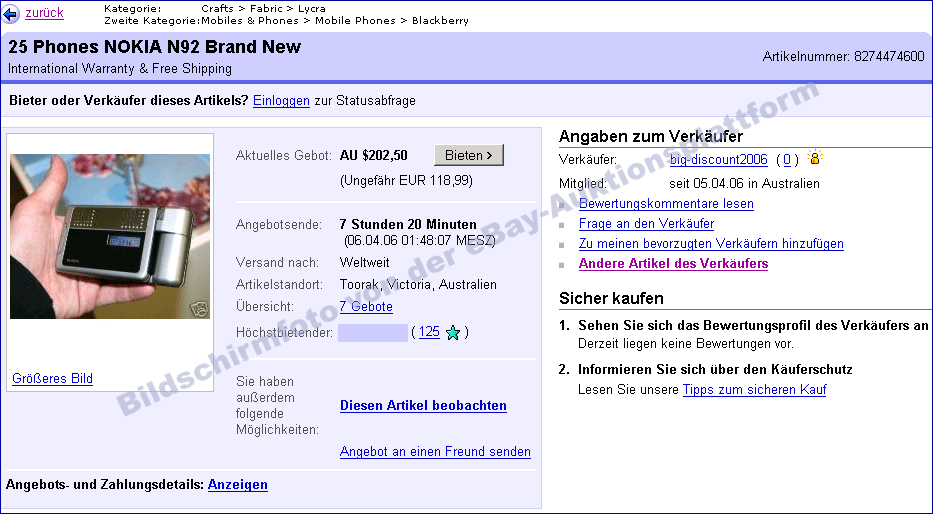Click remaining time 7 Stunden 20 Minuten
933x514 pixels.
click(408, 225)
